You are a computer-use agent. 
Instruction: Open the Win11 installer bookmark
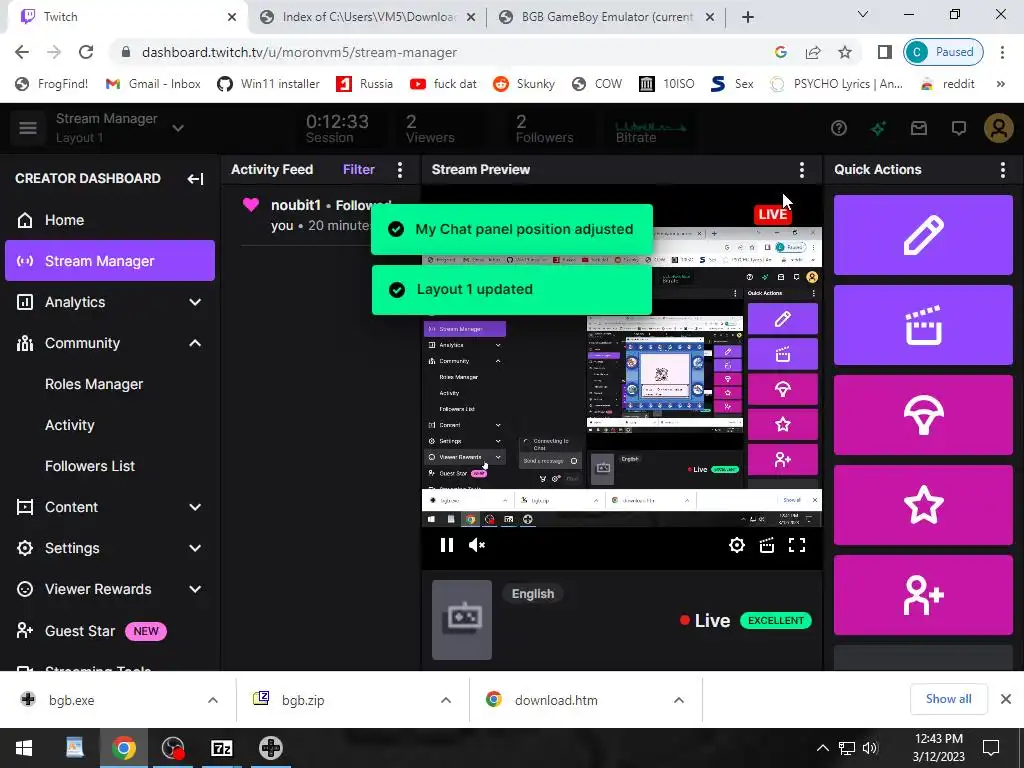(x=268, y=84)
